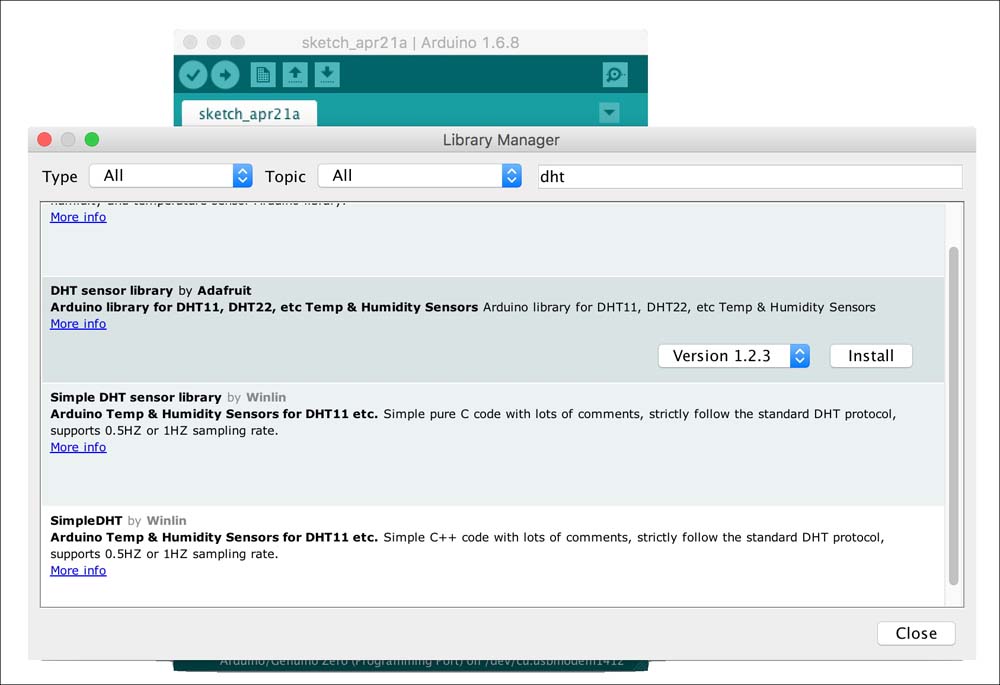Screen dimensions: 1000x685
Task: Open More info link for SimpleDHT
Action: tap(78, 570)
